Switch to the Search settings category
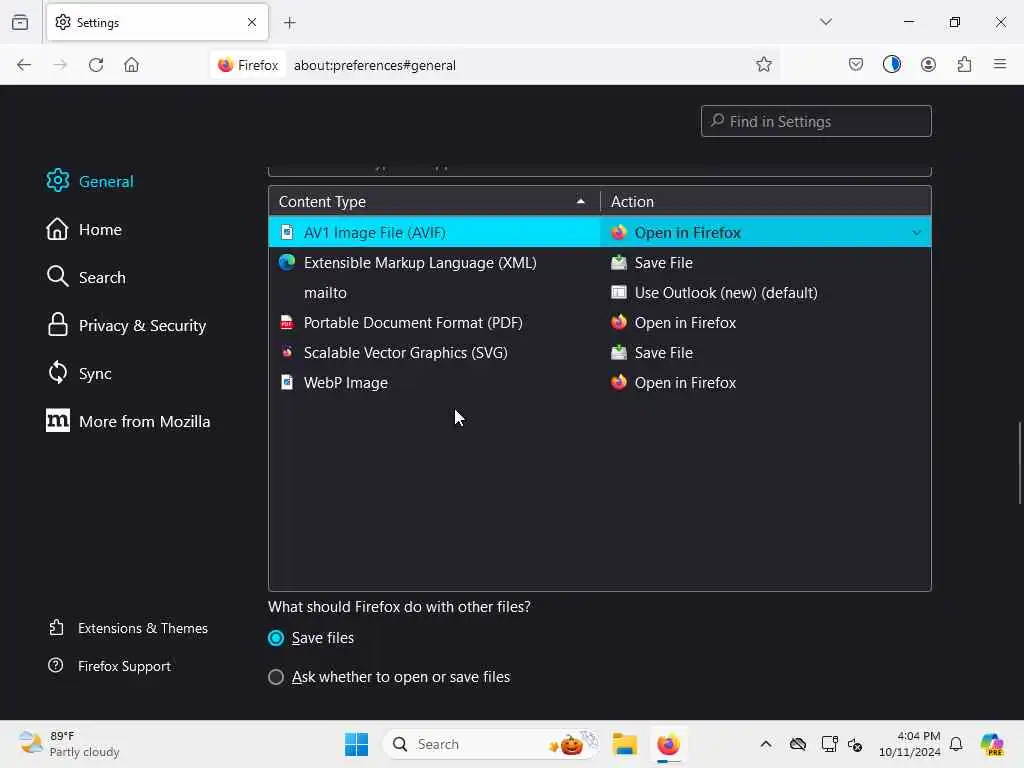The height and width of the screenshot is (768, 1024). point(86,277)
